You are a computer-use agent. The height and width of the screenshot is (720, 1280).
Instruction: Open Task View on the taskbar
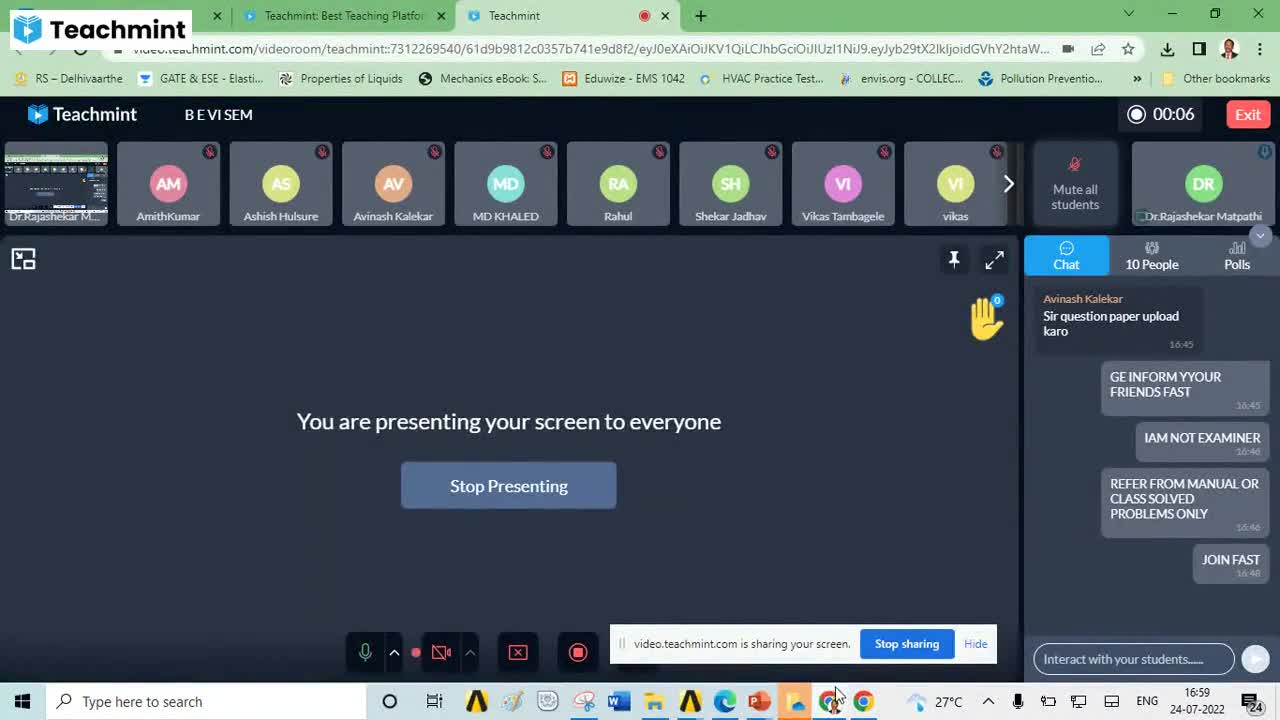(434, 702)
